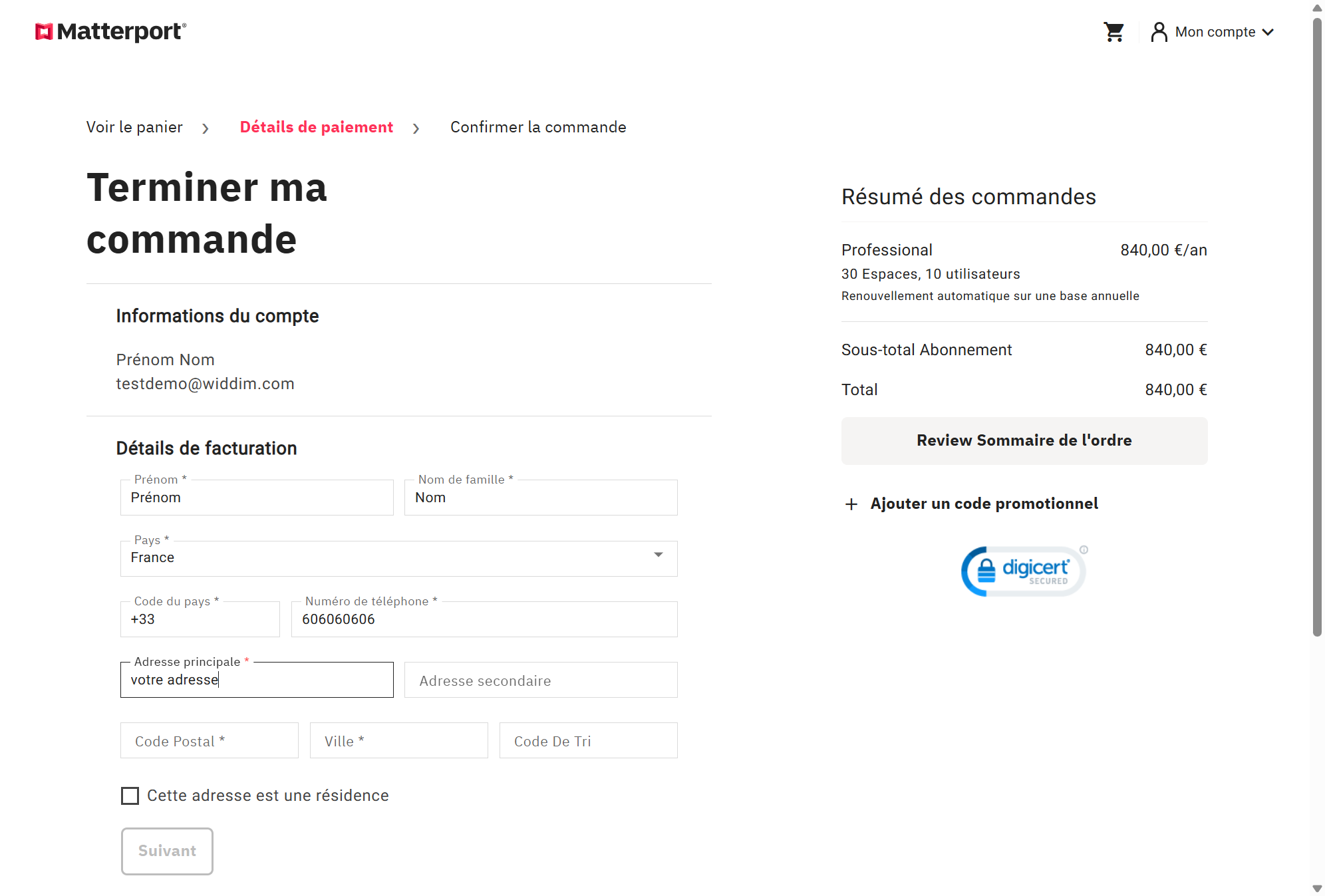The image size is (1325, 896).
Task: Click the Numéro de téléphone field
Action: 484,619
